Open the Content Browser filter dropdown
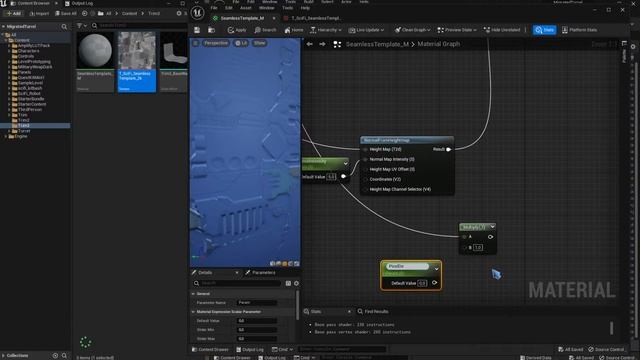This screenshot has width=640, height=360. click(82, 26)
